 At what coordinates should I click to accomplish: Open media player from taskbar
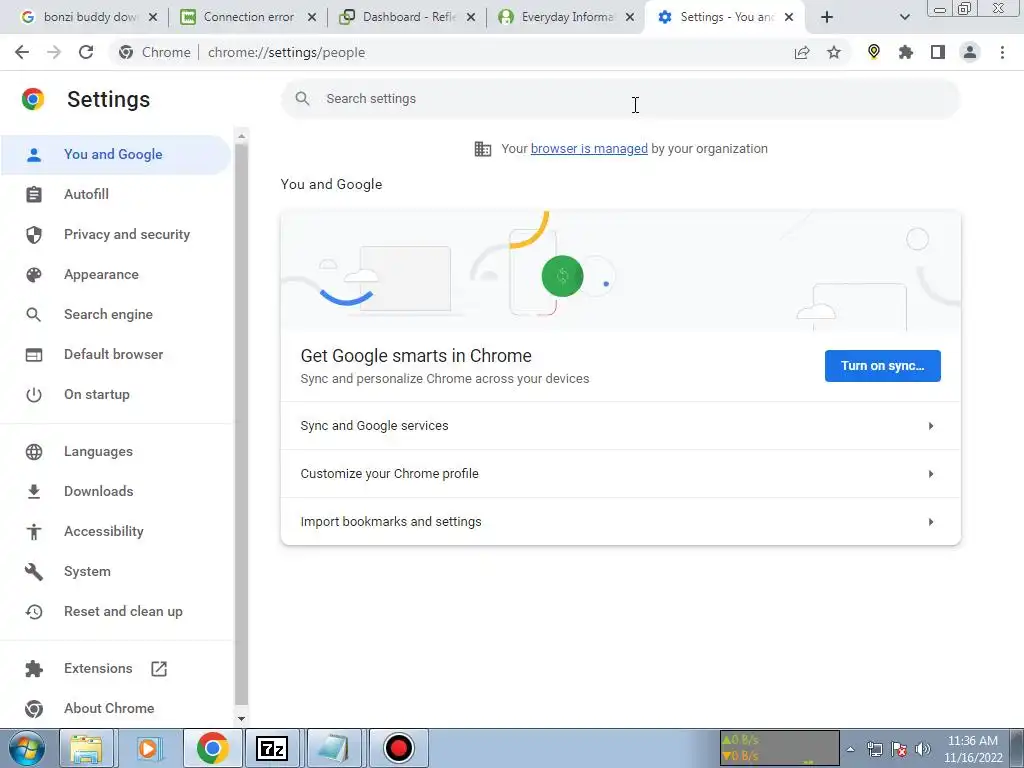point(149,748)
